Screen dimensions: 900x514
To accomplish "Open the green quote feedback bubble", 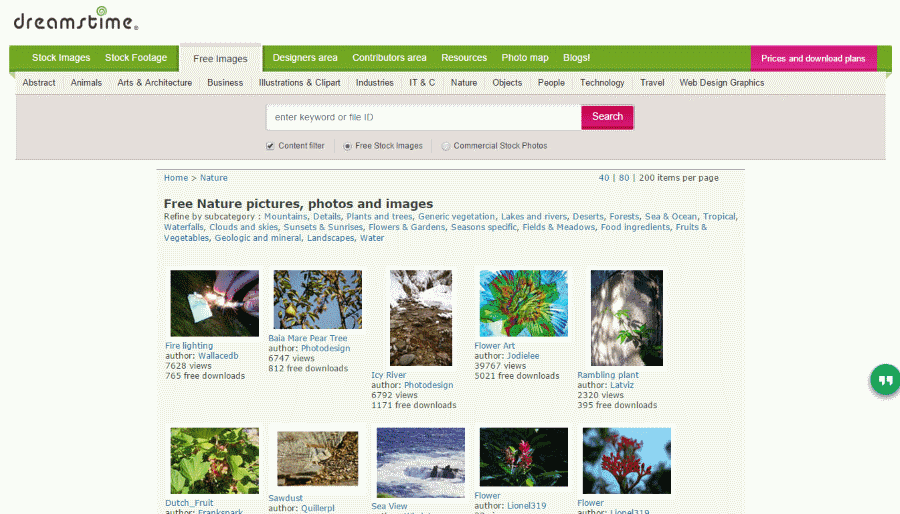I will pos(885,379).
